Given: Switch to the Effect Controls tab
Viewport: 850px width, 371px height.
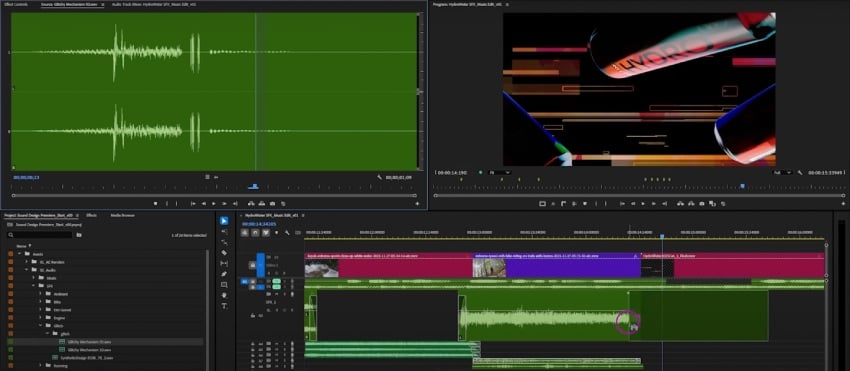Looking at the screenshot, I should point(16,4).
